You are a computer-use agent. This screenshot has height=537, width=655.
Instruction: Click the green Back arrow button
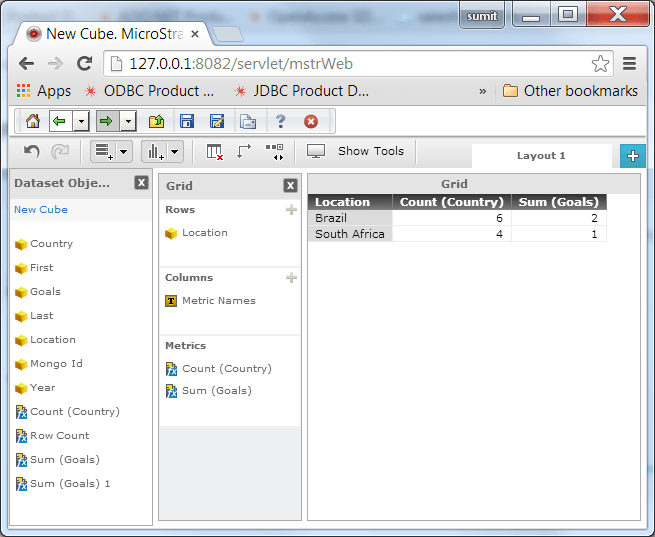click(60, 121)
